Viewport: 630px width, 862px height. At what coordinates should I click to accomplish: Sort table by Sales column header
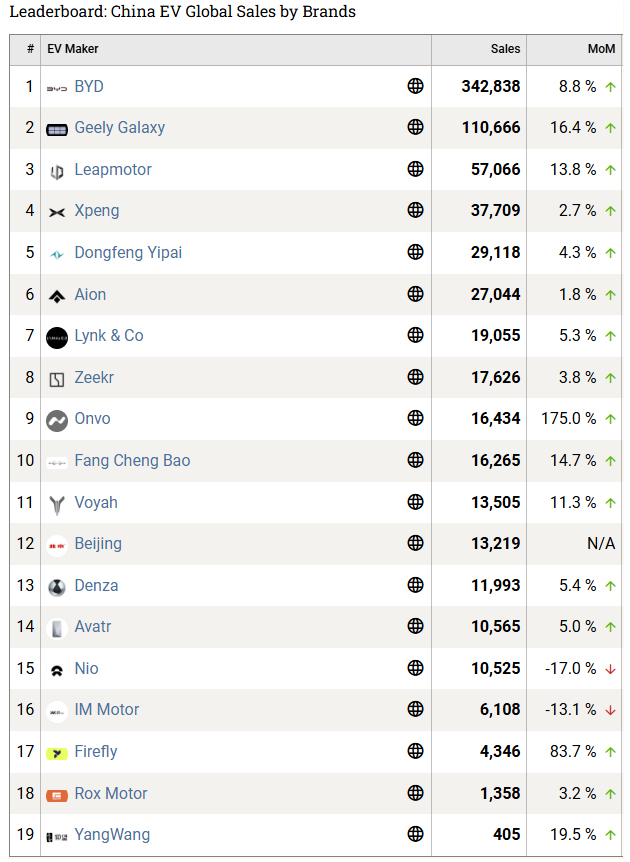(505, 49)
